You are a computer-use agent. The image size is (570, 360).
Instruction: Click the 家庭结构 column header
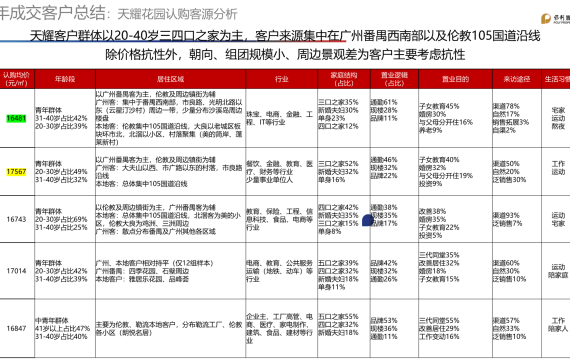pos(344,79)
